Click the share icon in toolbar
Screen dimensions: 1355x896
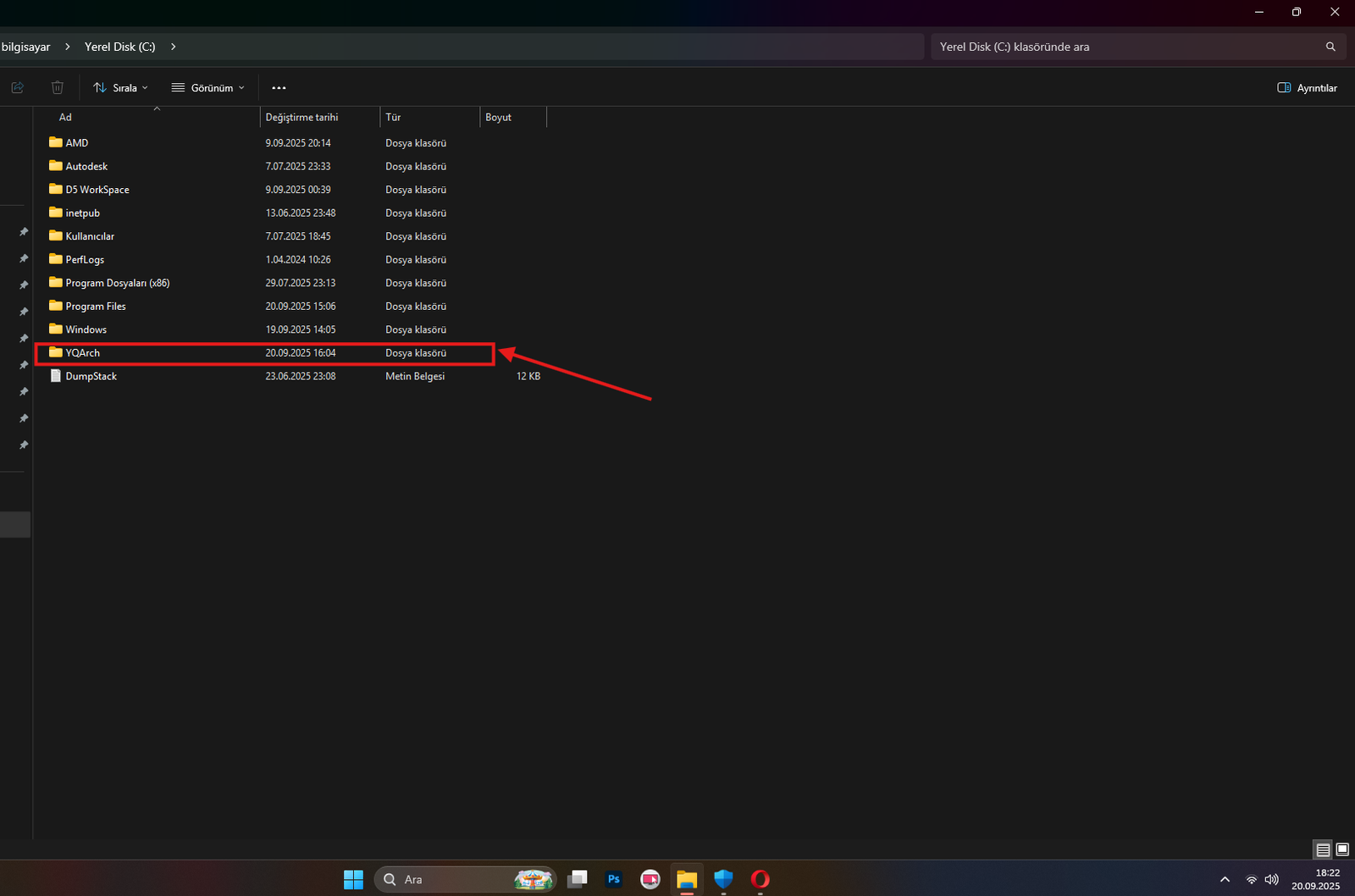pos(17,87)
